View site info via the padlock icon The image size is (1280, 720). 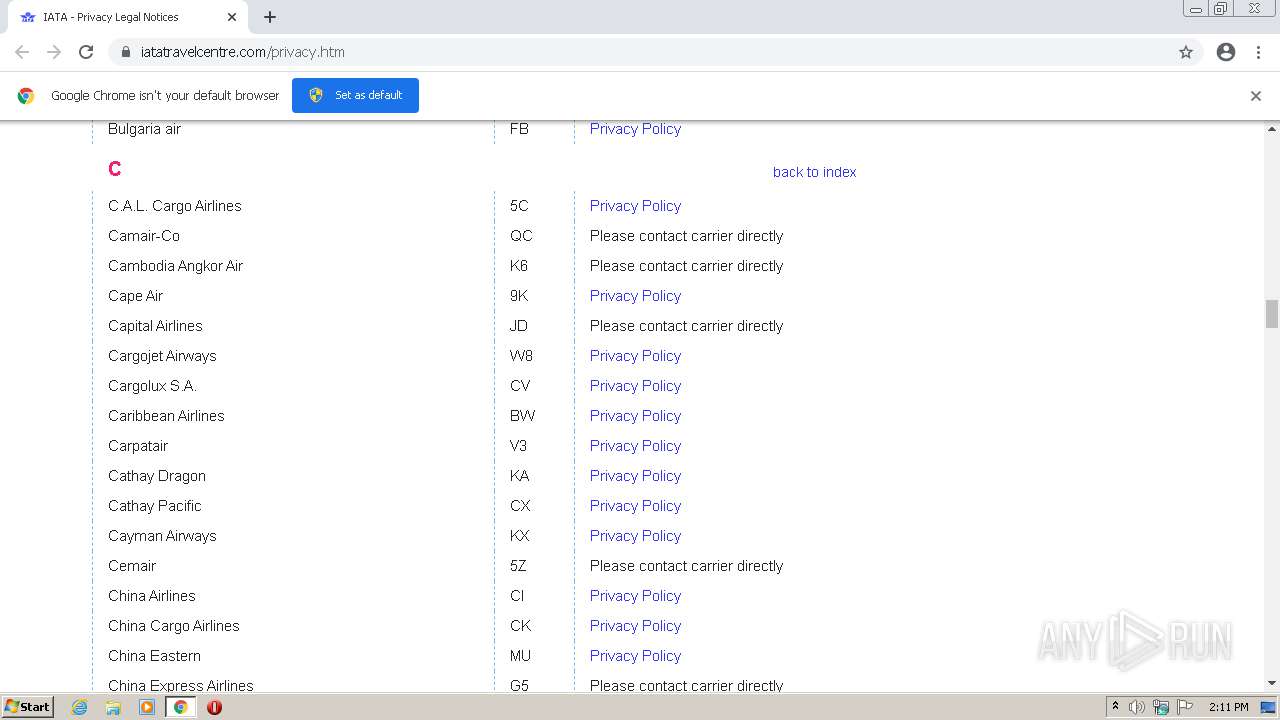coord(126,52)
